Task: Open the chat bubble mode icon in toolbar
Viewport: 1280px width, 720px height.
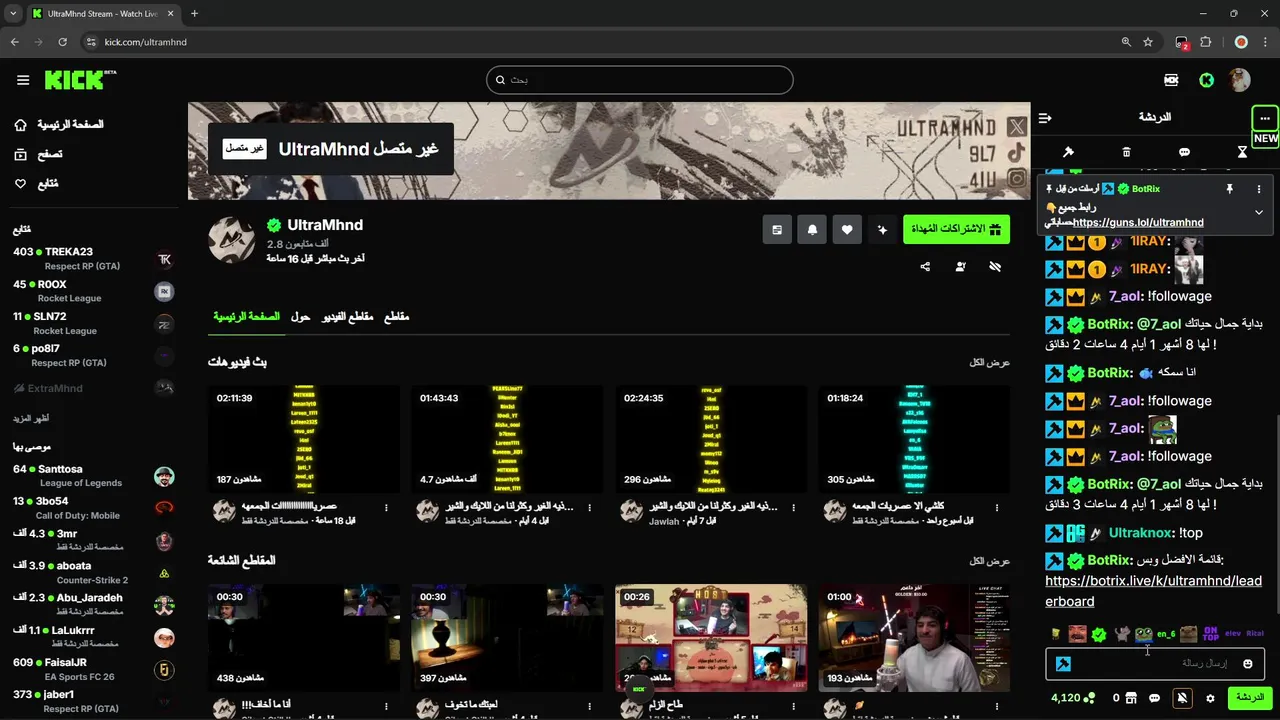Action: pyautogui.click(x=1184, y=152)
